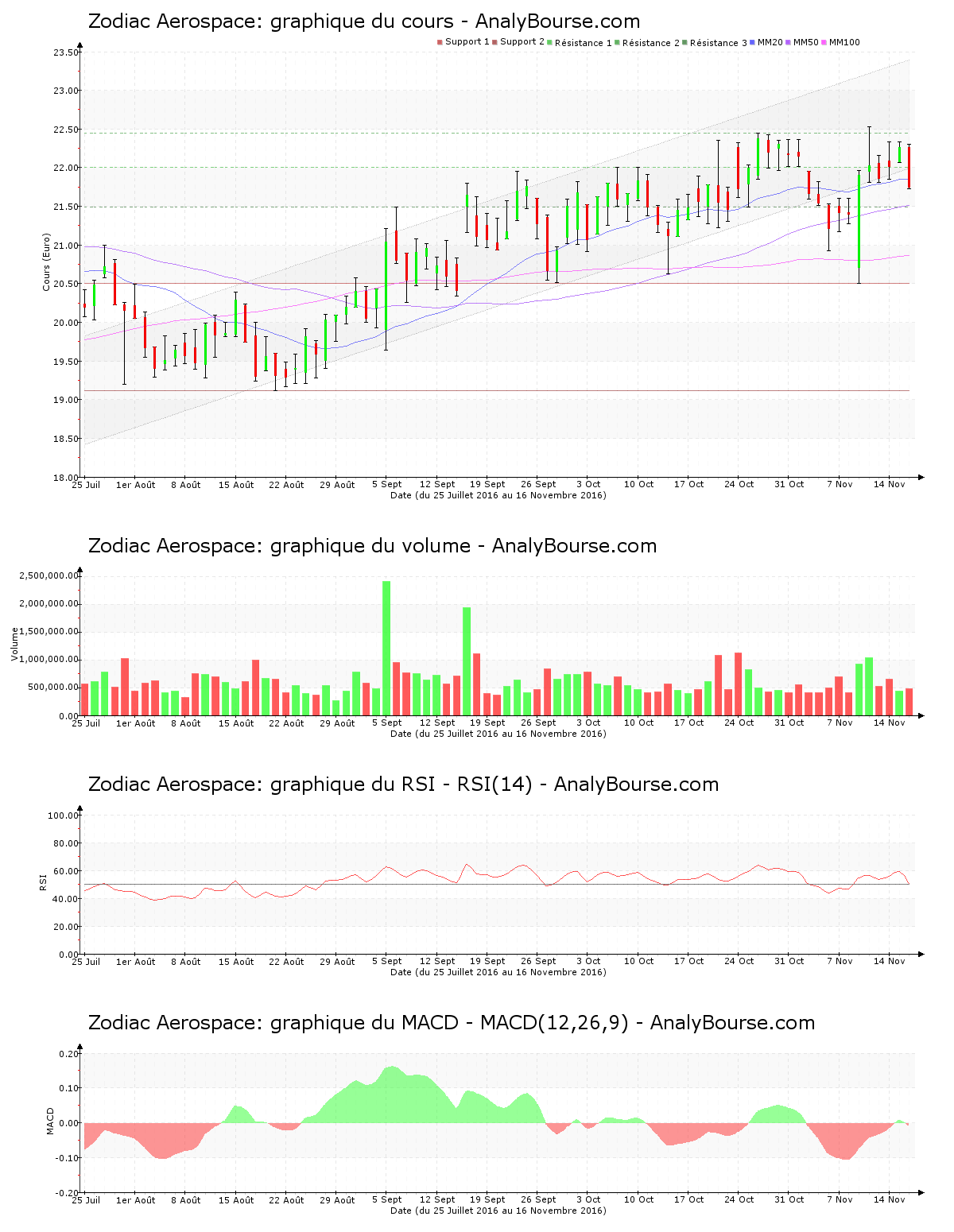Click the 0.20 MACD axis value

click(x=68, y=1054)
